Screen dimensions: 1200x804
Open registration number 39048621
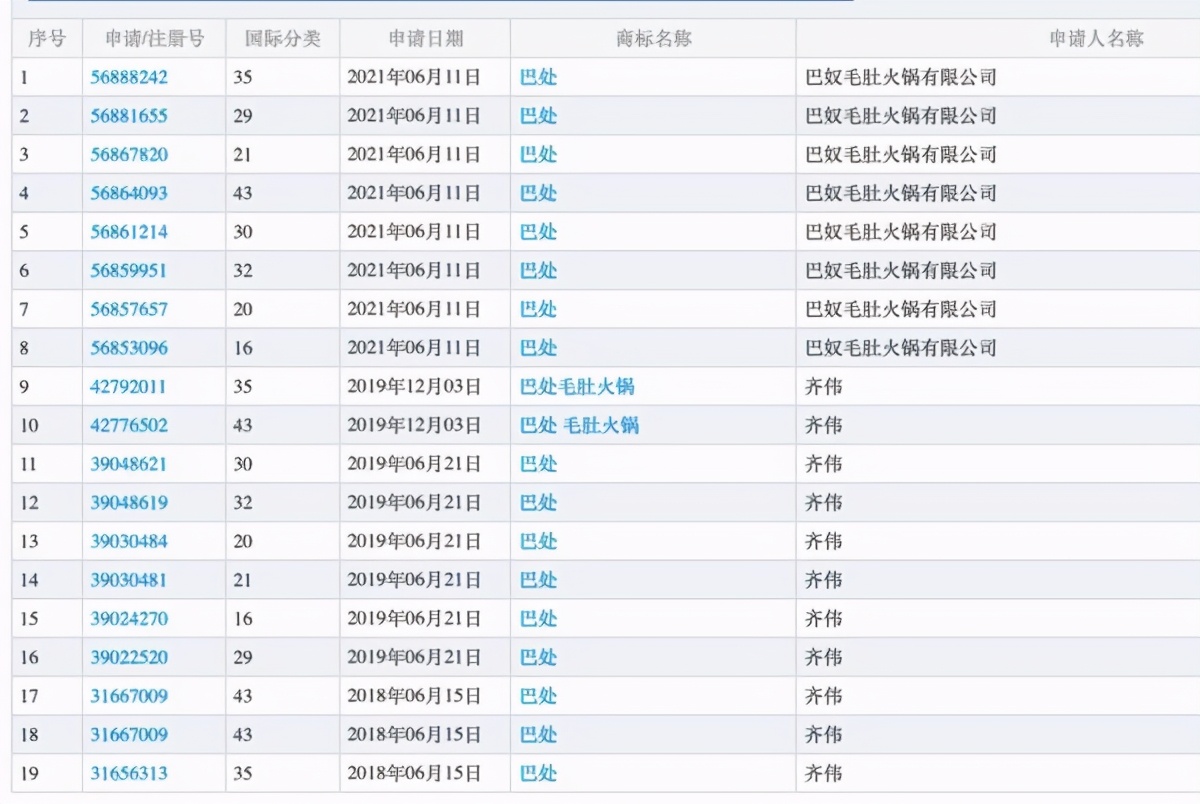[x=129, y=464]
